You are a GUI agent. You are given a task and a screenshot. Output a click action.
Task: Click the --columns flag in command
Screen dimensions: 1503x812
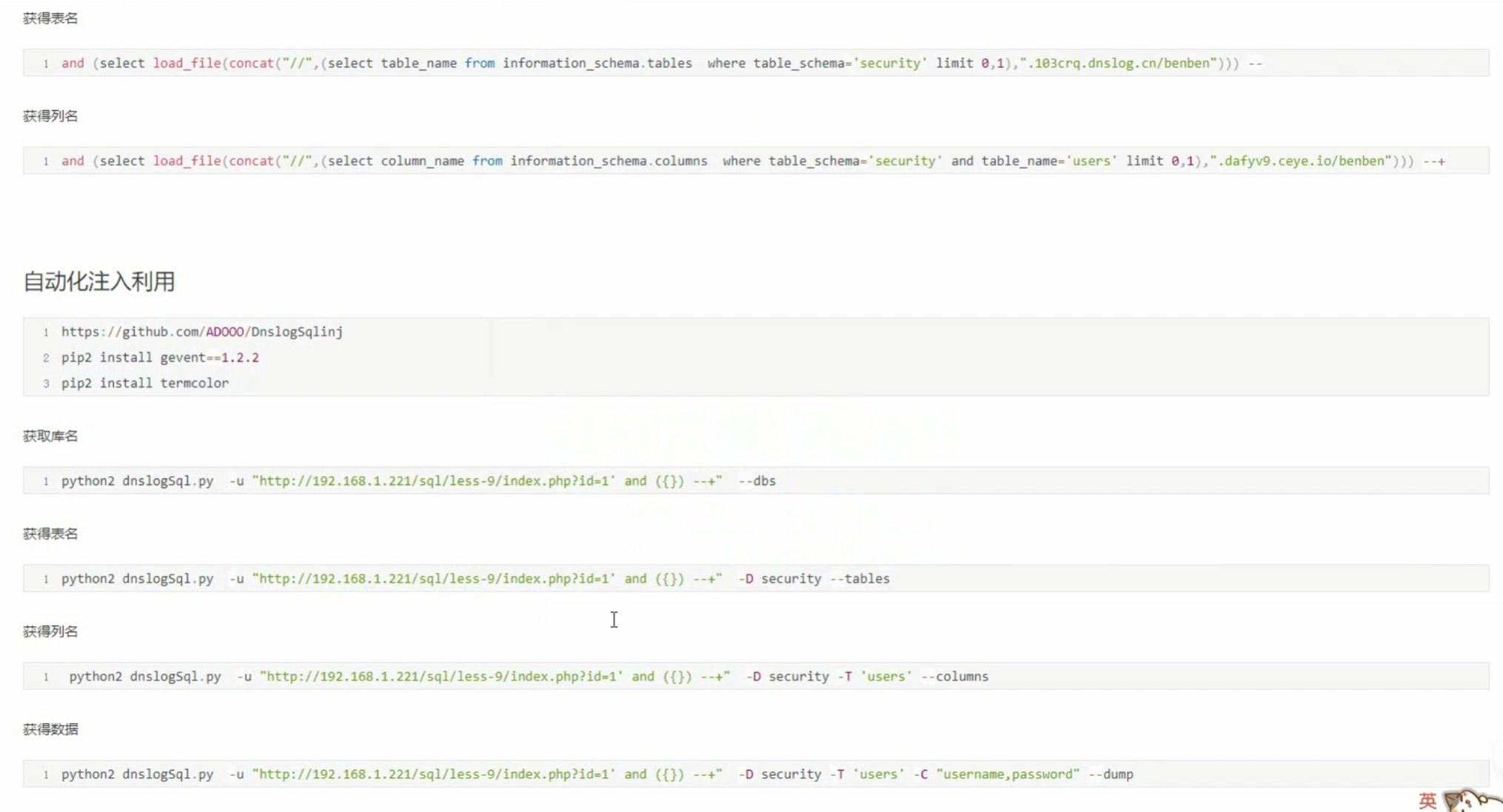coord(954,677)
